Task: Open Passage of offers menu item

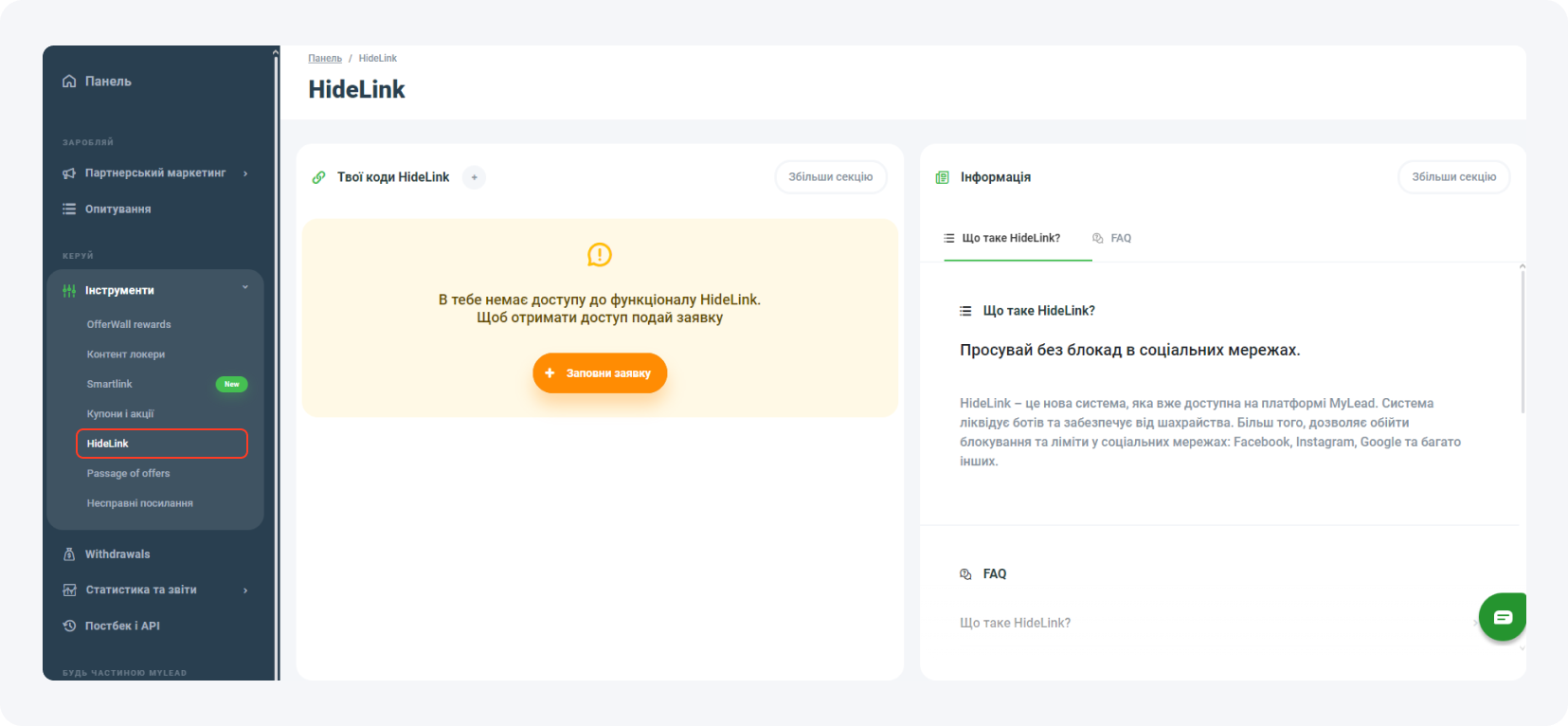Action: [129, 474]
